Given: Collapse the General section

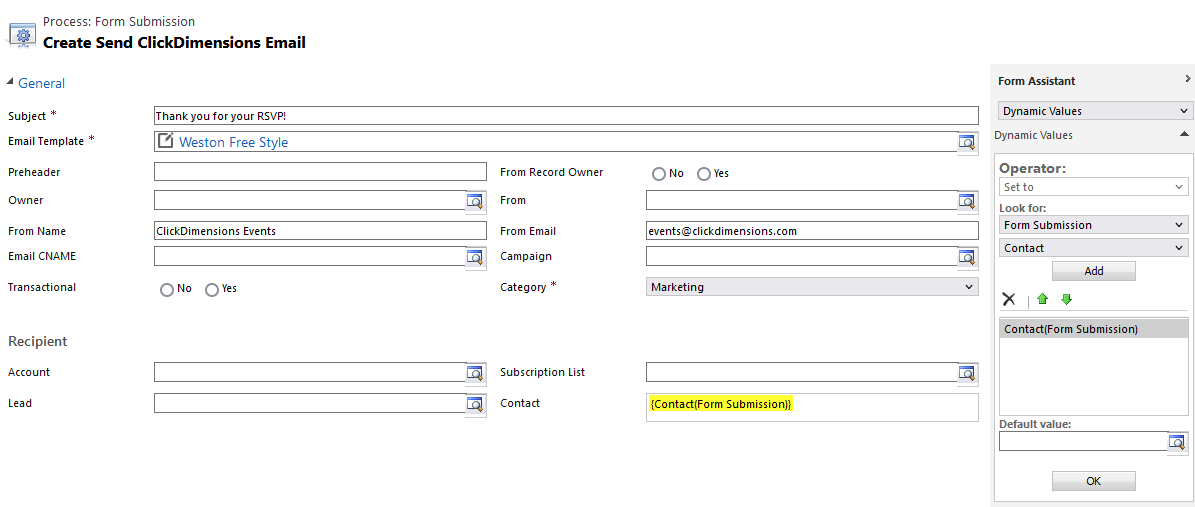Looking at the screenshot, I should 10,82.
